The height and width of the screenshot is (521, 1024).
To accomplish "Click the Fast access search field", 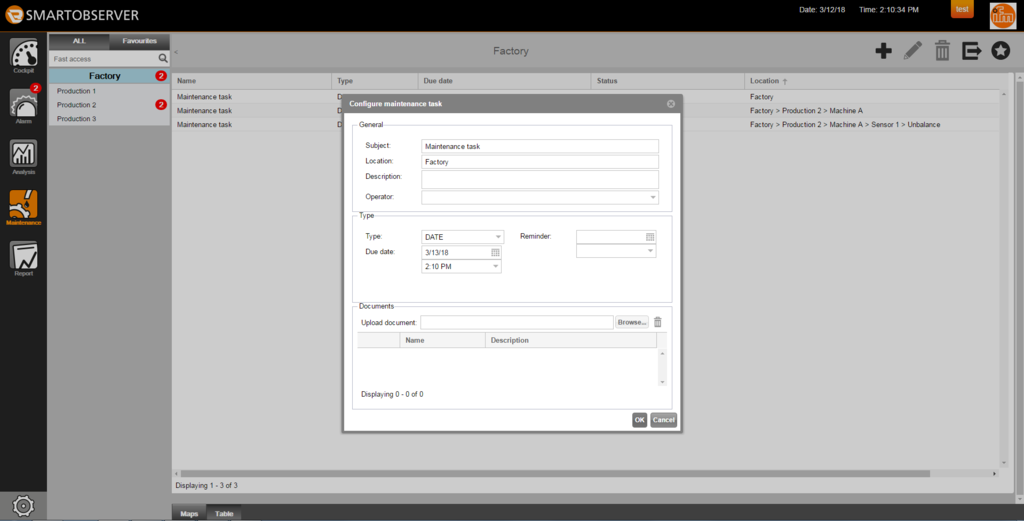I will pos(103,59).
